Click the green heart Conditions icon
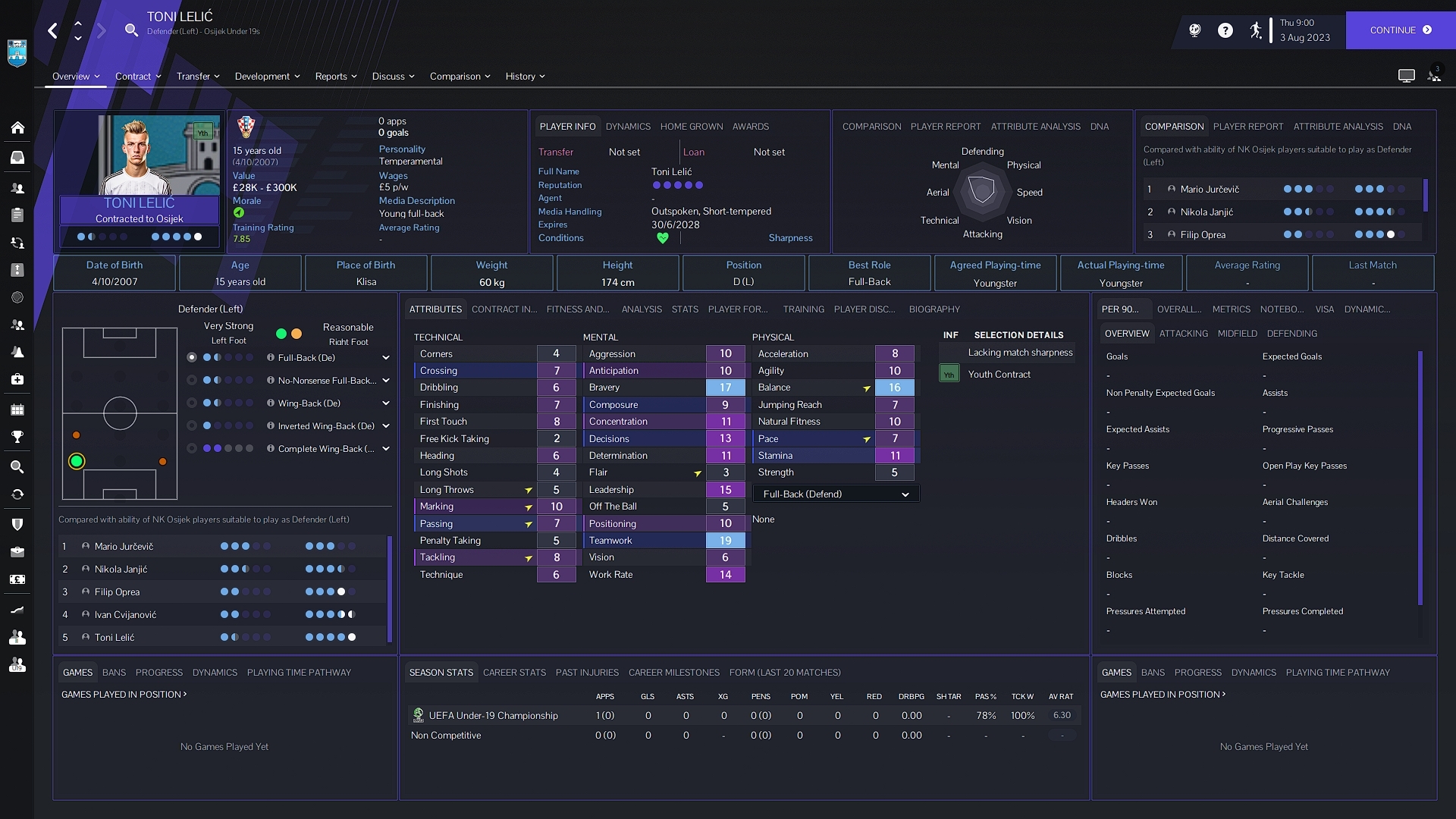Viewport: 1456px width, 819px height. tap(663, 238)
